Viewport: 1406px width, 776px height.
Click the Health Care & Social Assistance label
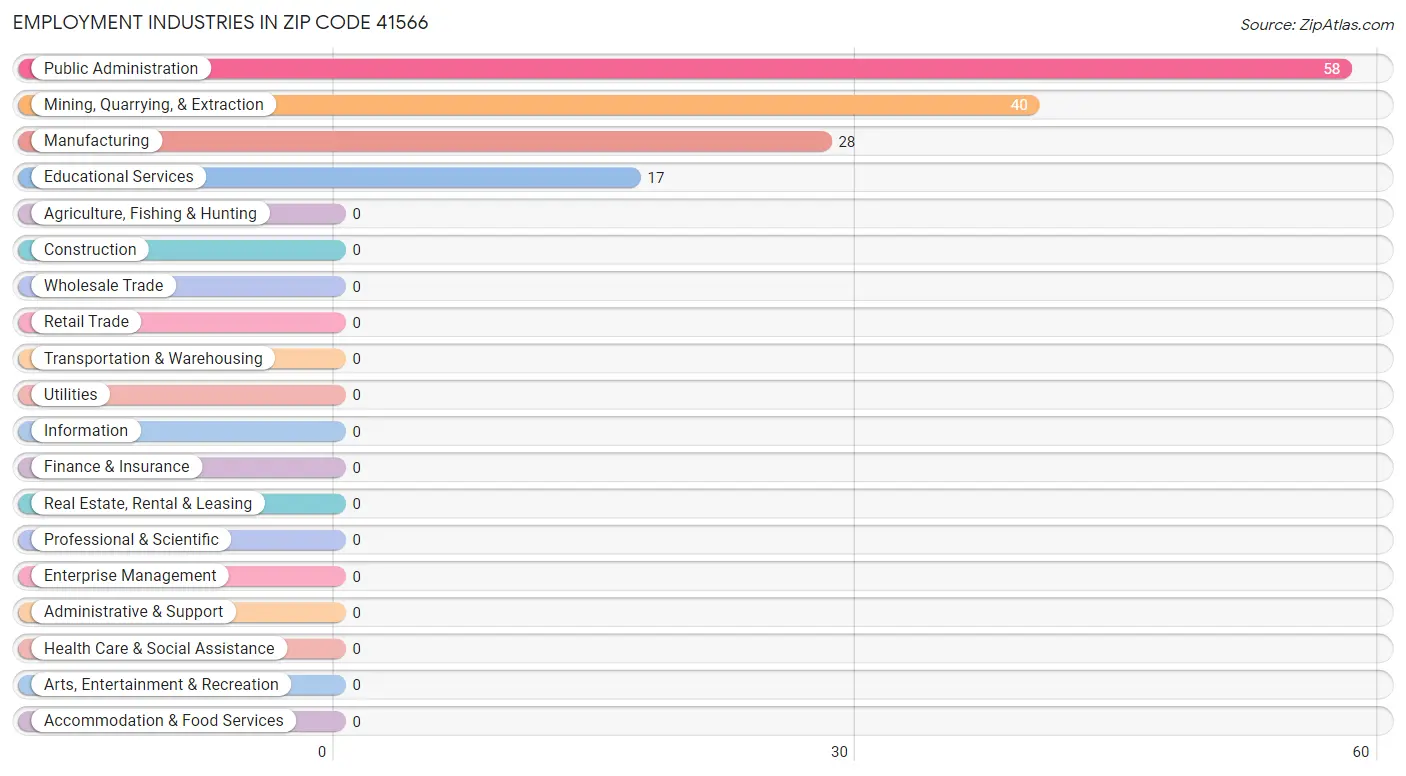coord(159,648)
